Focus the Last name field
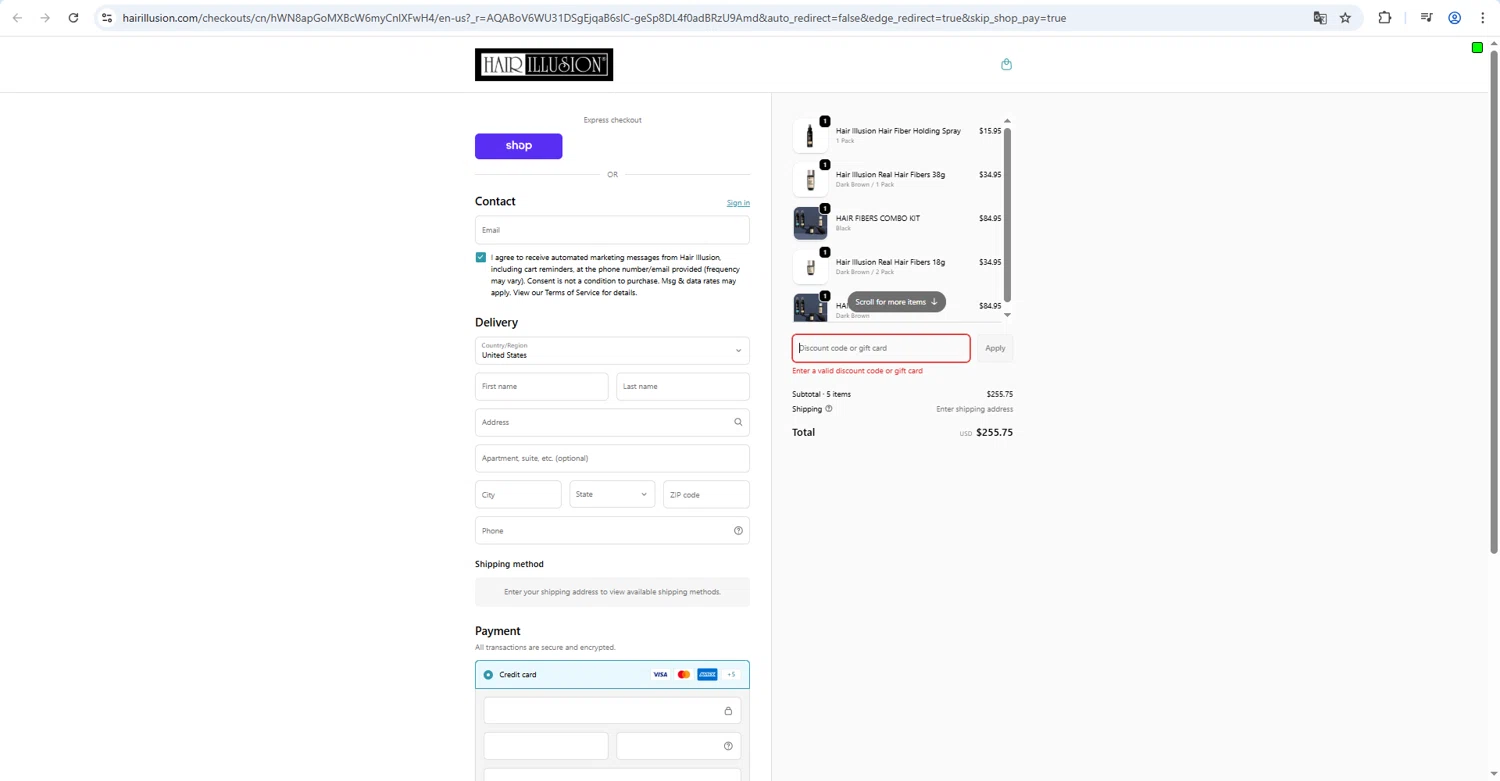1500x781 pixels. [x=683, y=386]
